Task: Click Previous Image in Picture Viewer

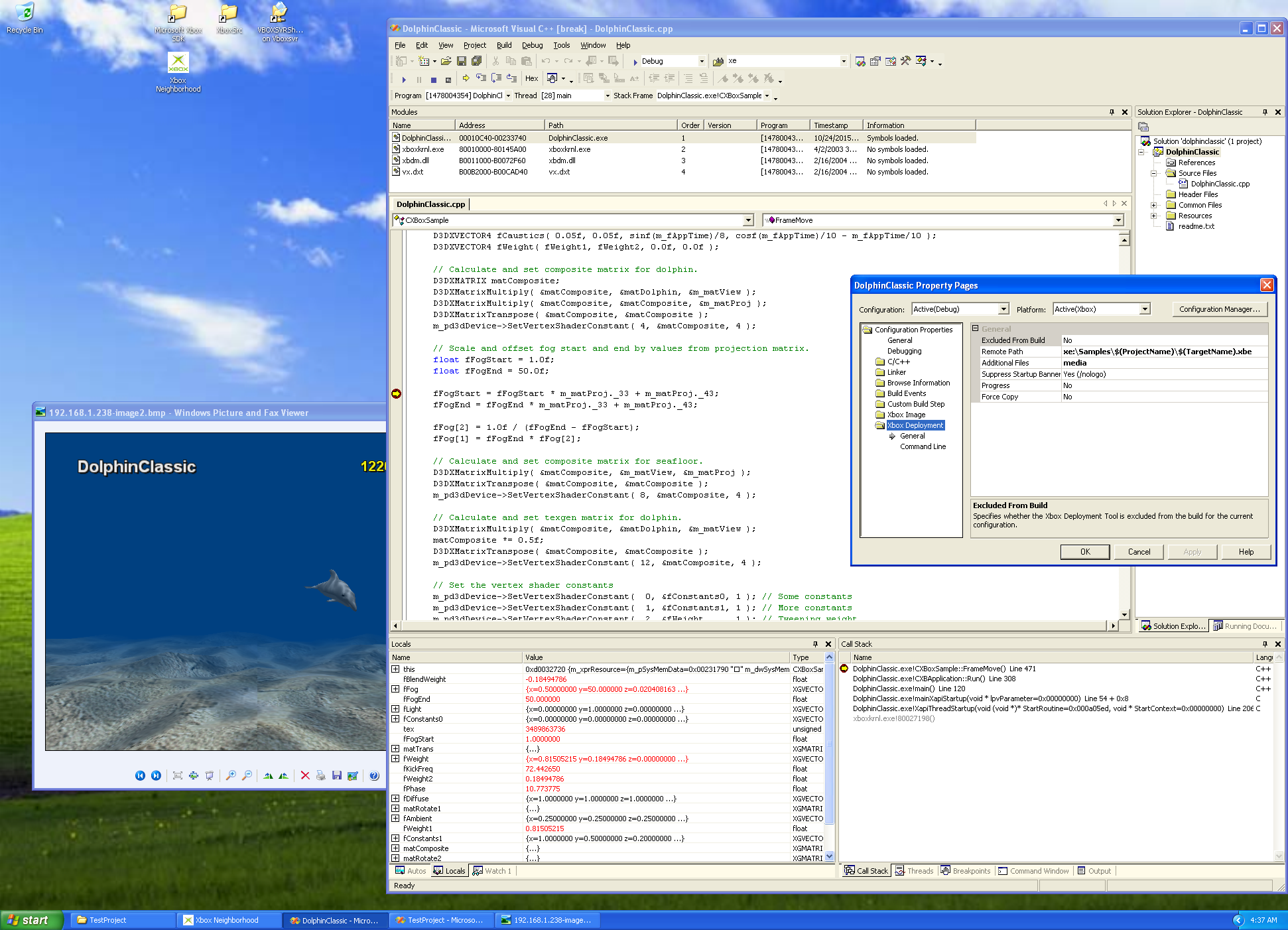Action: click(x=140, y=775)
